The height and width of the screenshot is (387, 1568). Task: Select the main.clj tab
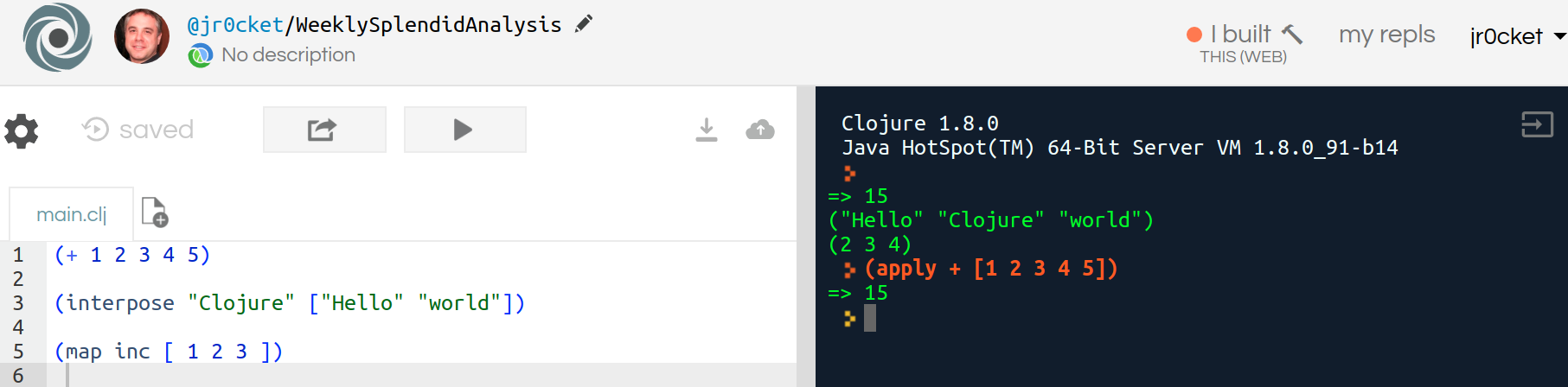pos(72,214)
